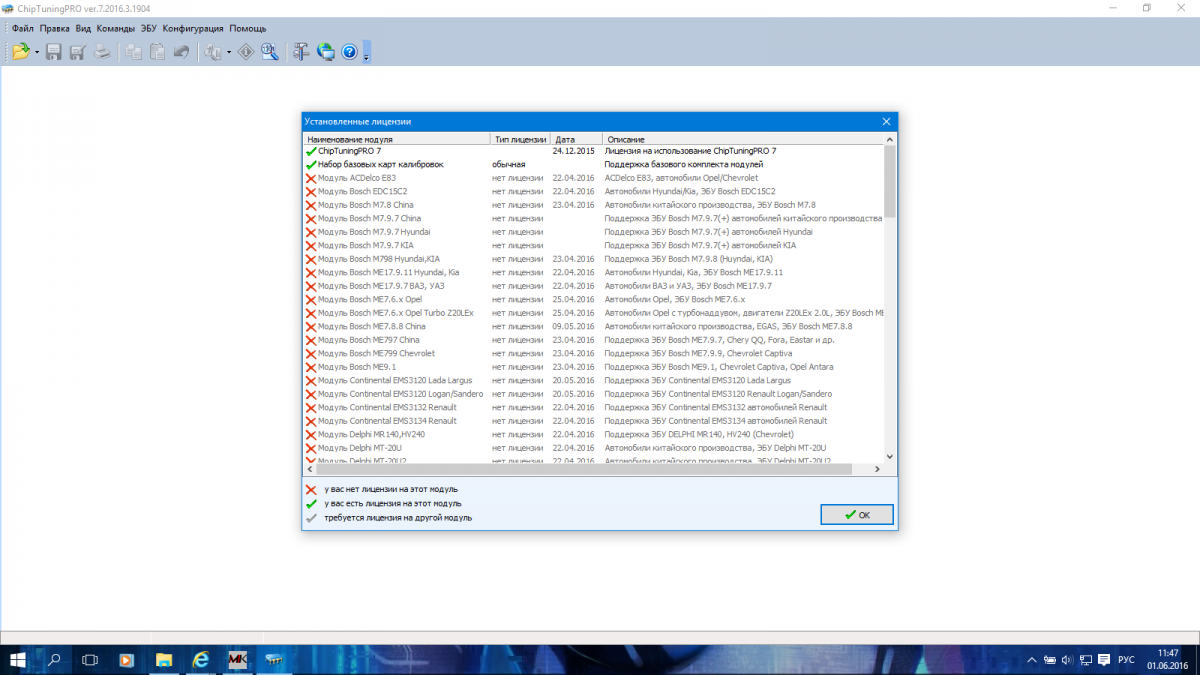Expand the toolbar overflow options arrow
The image size is (1200, 675).
tap(367, 52)
